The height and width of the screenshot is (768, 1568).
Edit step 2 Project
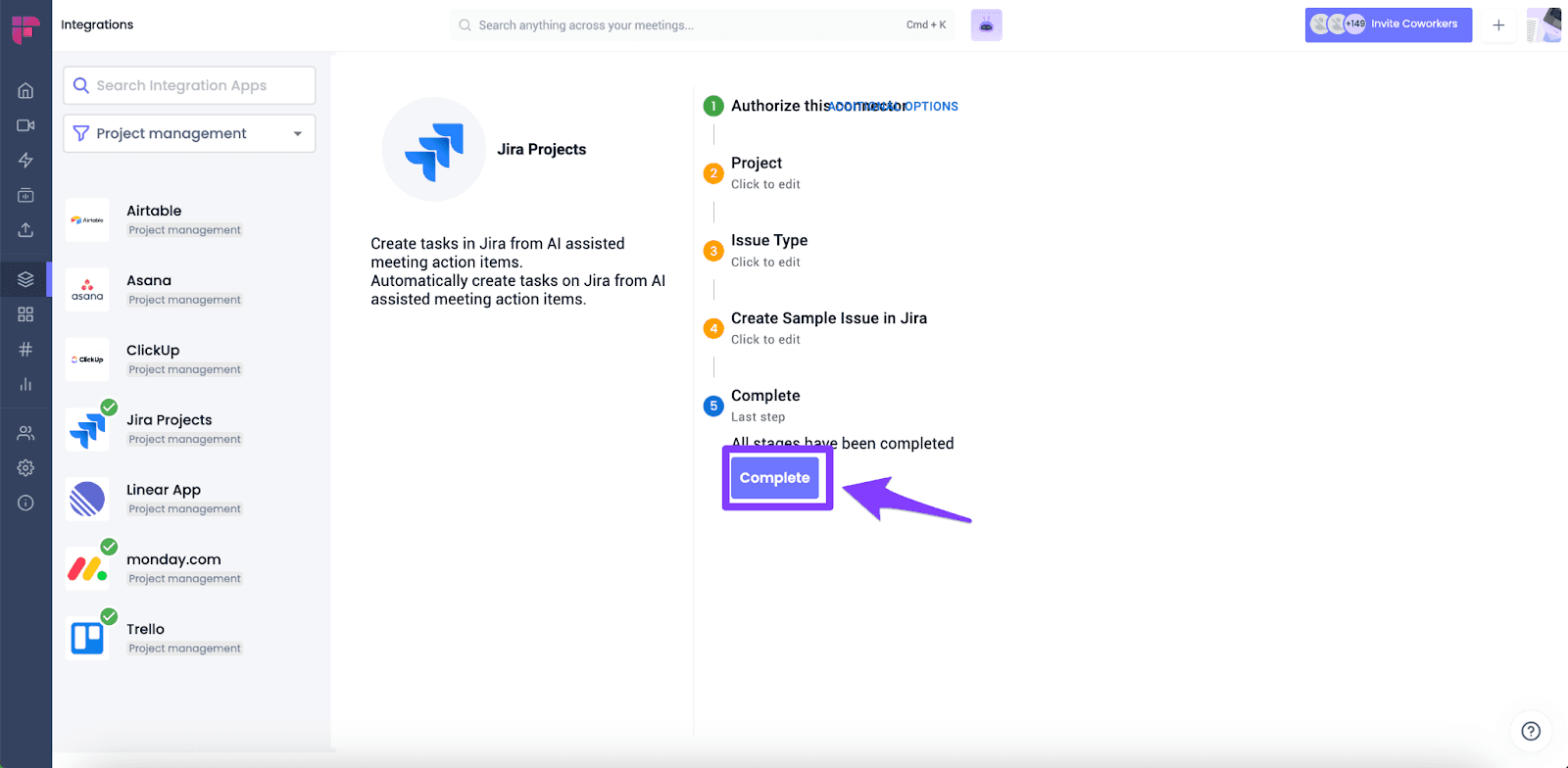[x=757, y=163]
